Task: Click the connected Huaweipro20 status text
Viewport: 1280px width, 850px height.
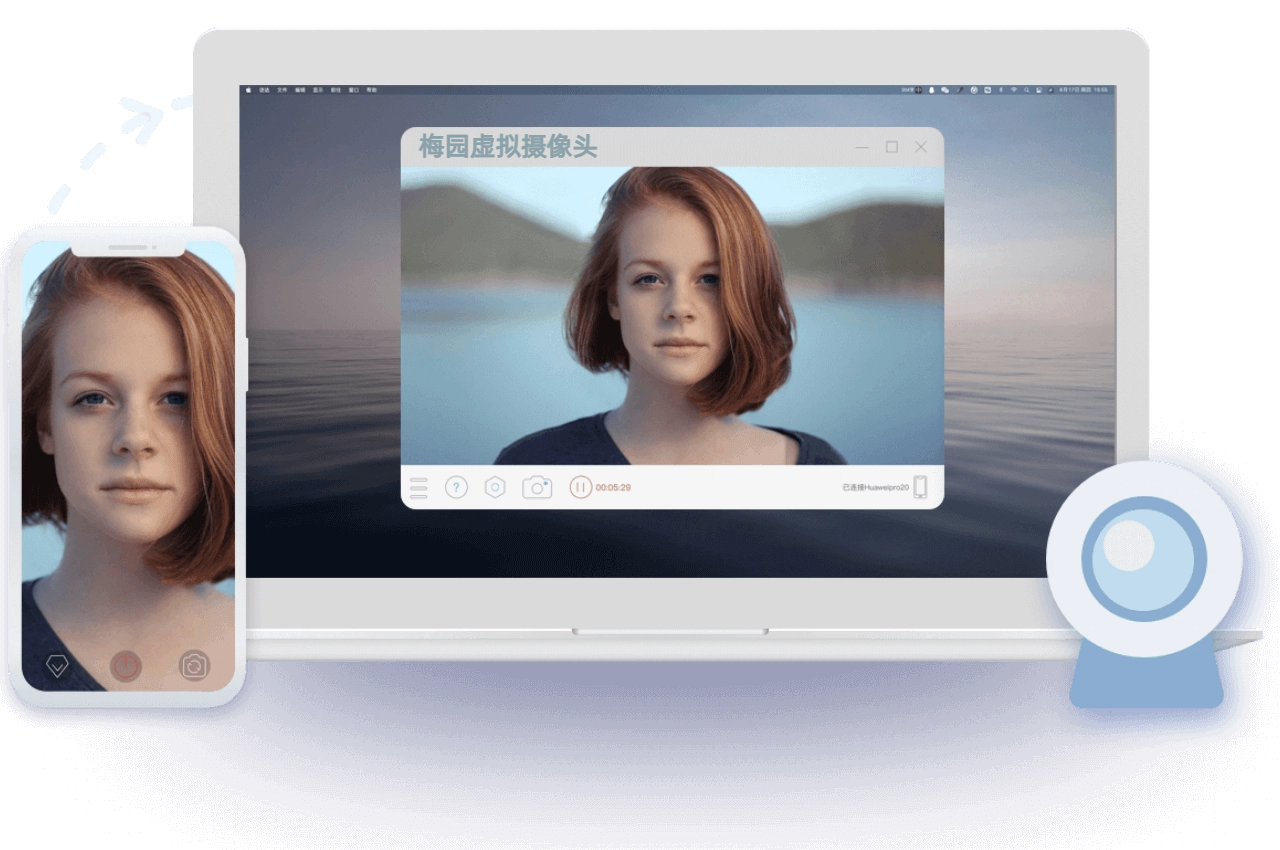Action: click(875, 488)
